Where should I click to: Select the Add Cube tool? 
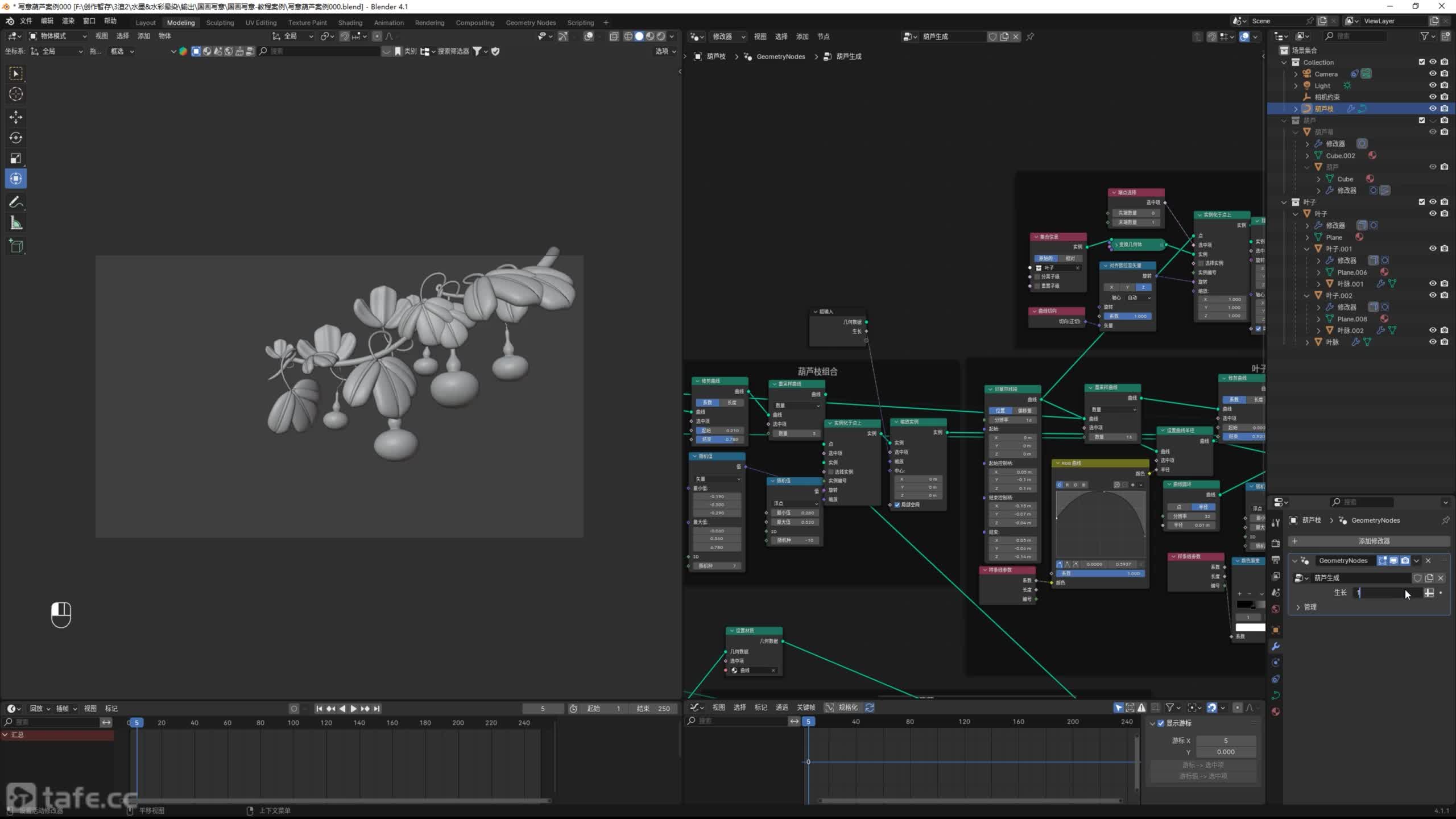(16, 246)
